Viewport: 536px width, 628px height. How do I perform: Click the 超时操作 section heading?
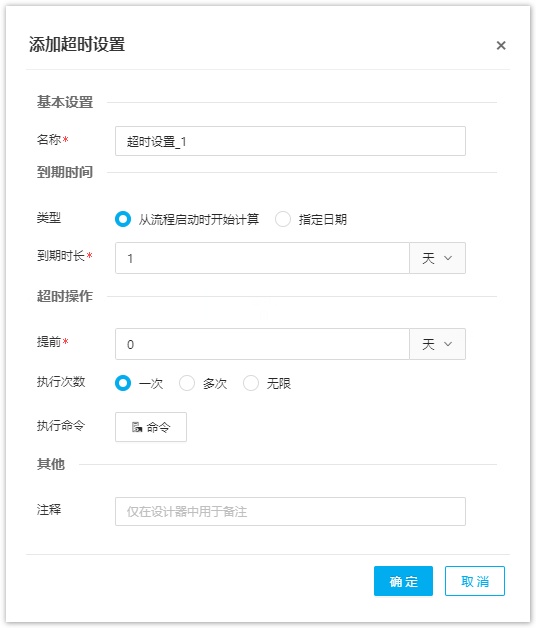65,296
